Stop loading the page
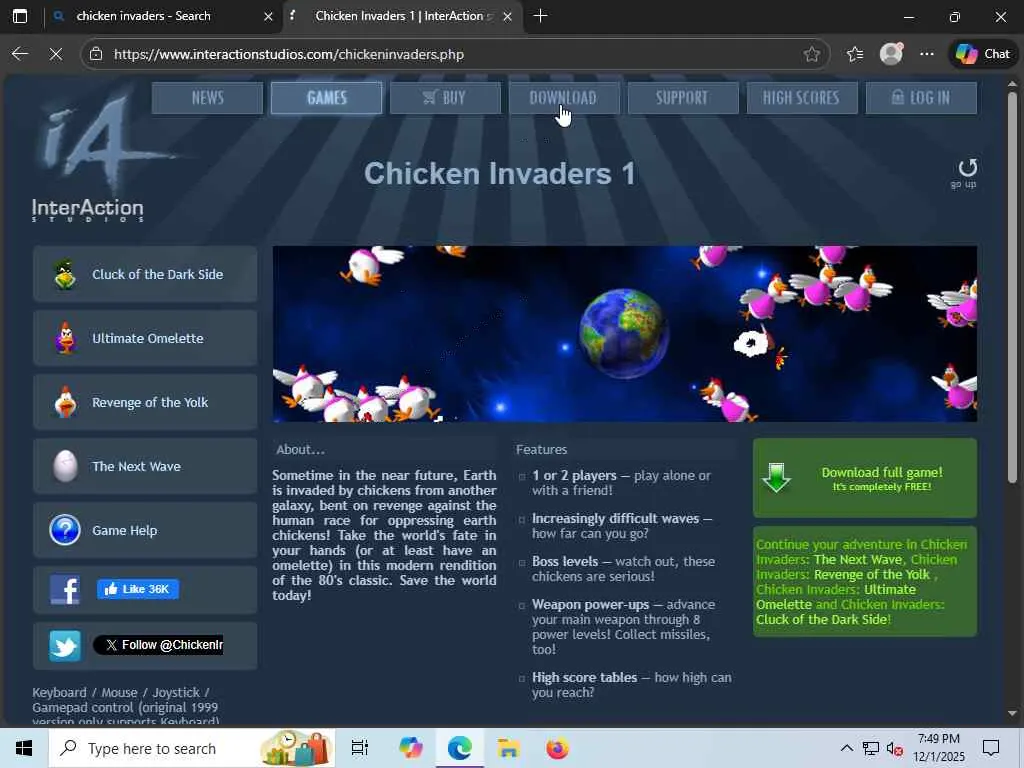This screenshot has width=1024, height=768. click(x=56, y=54)
